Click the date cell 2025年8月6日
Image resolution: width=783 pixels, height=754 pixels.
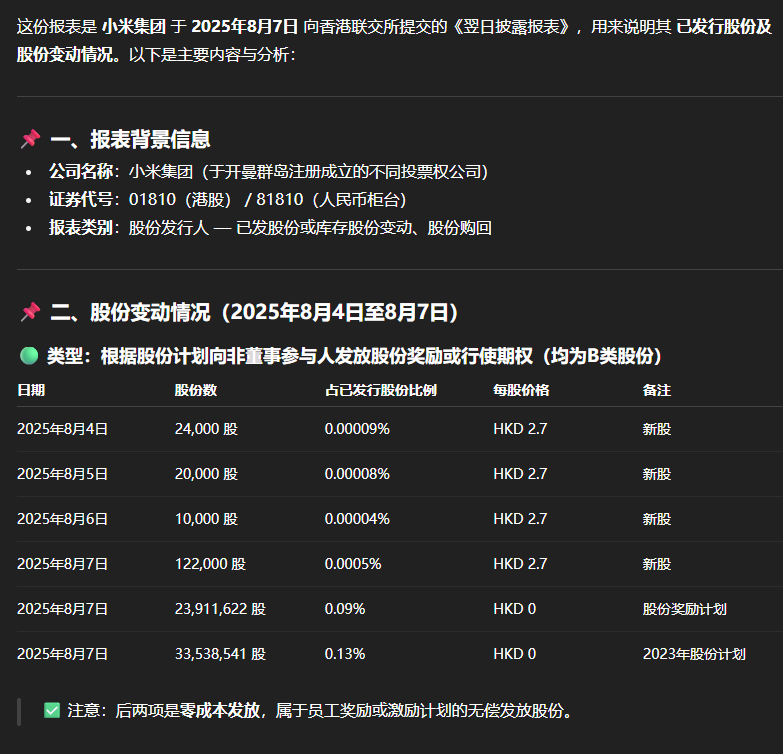tap(62, 519)
